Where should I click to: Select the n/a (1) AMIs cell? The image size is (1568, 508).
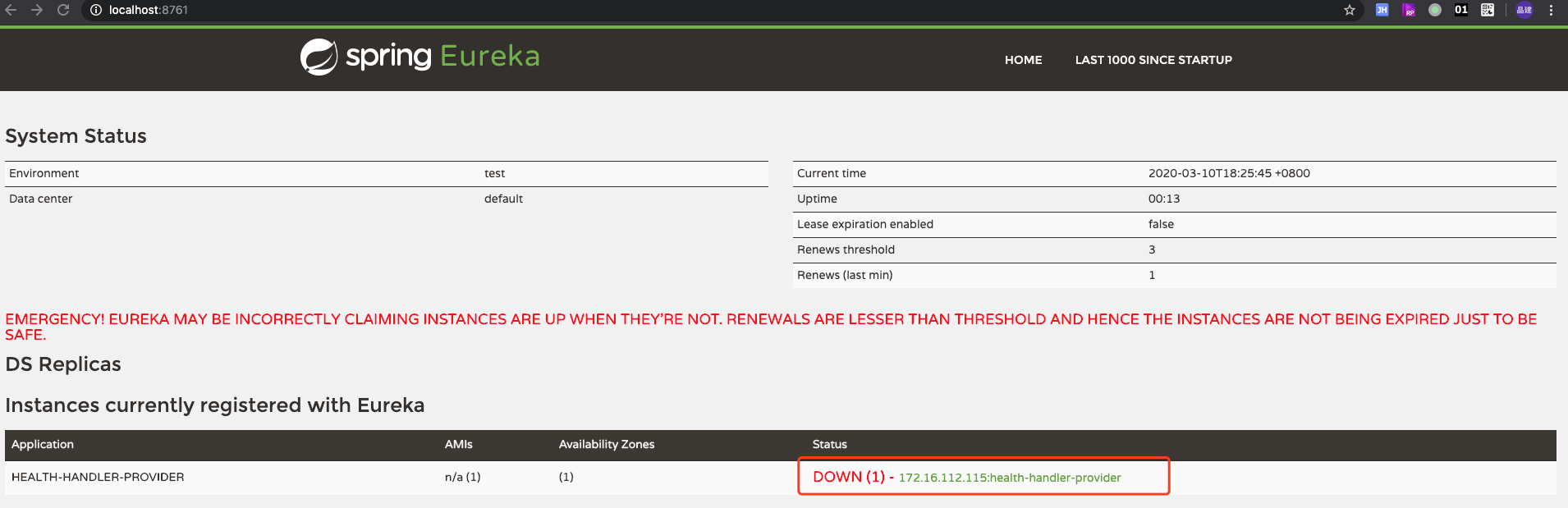click(x=463, y=477)
